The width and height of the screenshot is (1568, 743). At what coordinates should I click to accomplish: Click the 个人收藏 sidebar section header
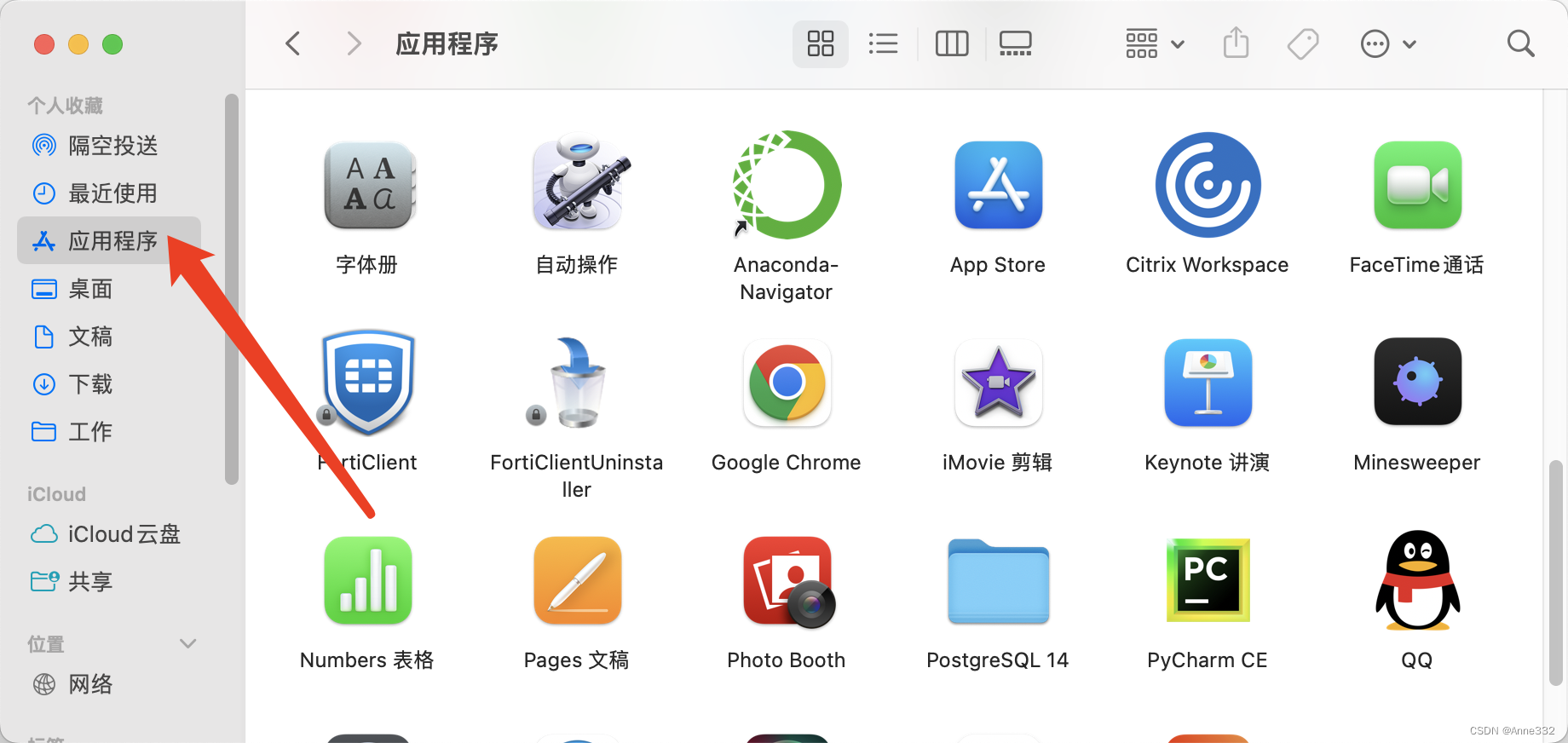pyautogui.click(x=65, y=106)
